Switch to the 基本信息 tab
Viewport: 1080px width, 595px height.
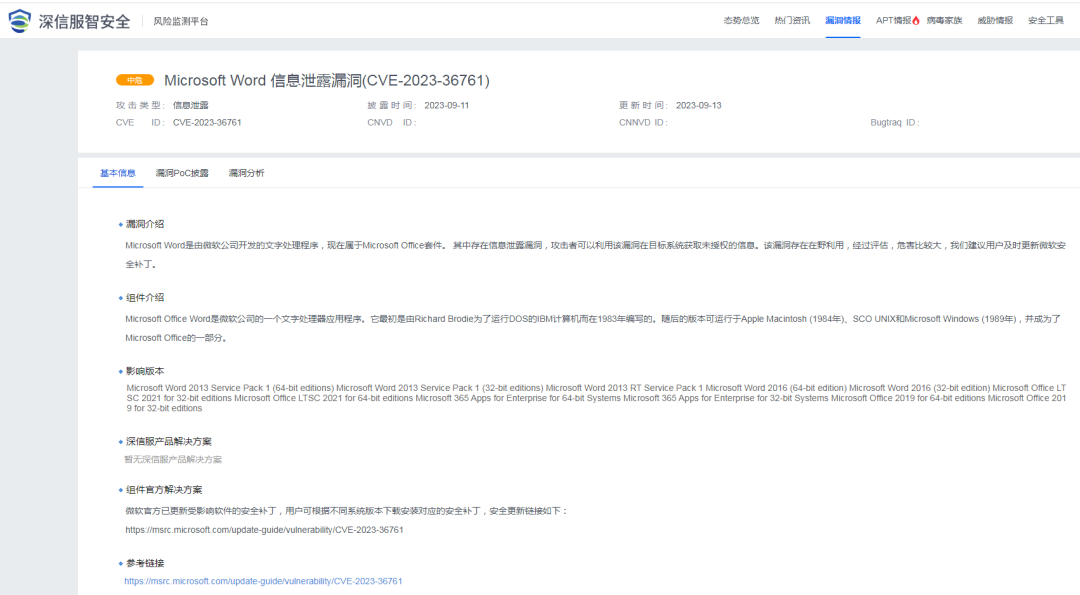(x=118, y=173)
